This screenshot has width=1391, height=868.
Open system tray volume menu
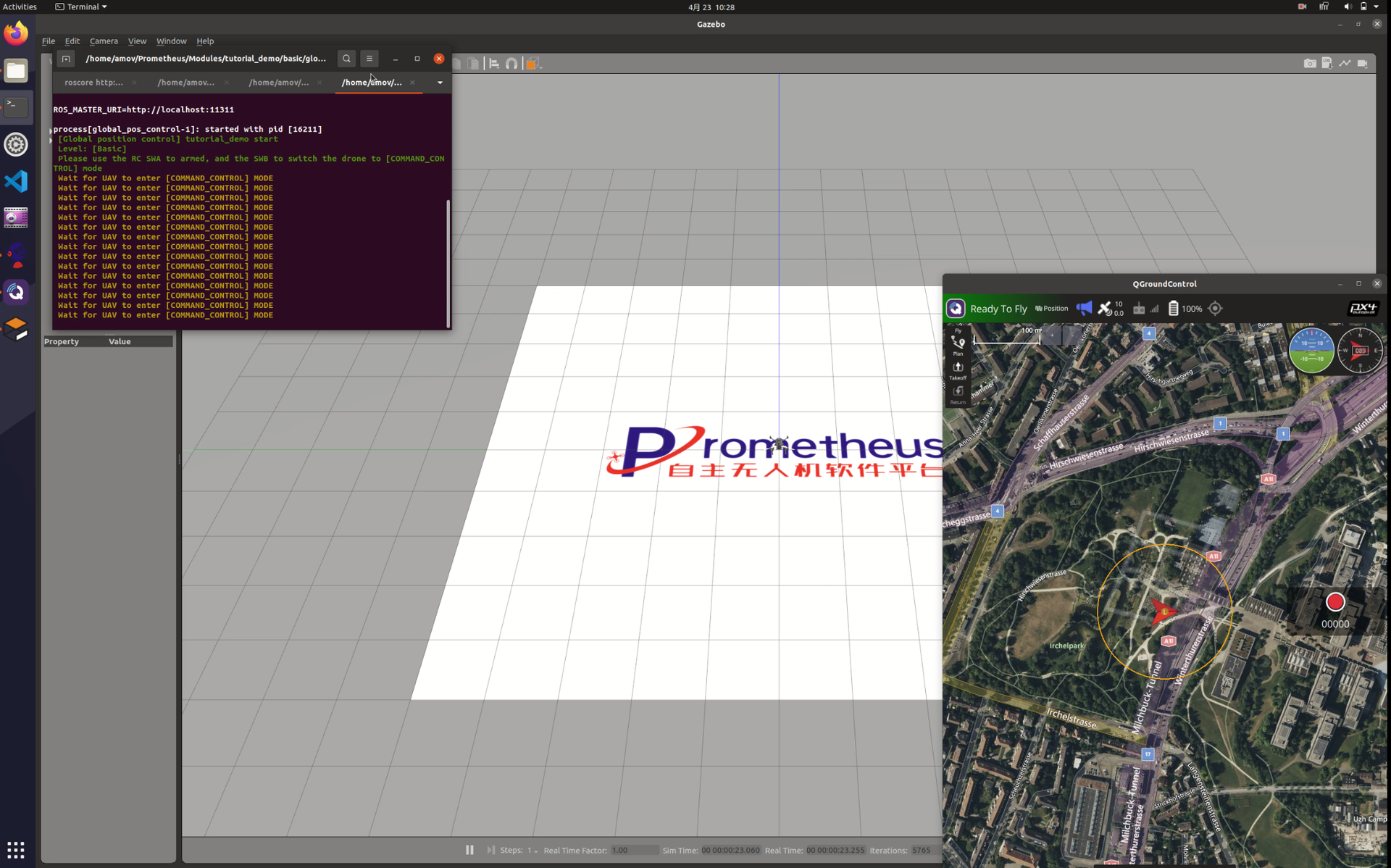coord(1347,7)
